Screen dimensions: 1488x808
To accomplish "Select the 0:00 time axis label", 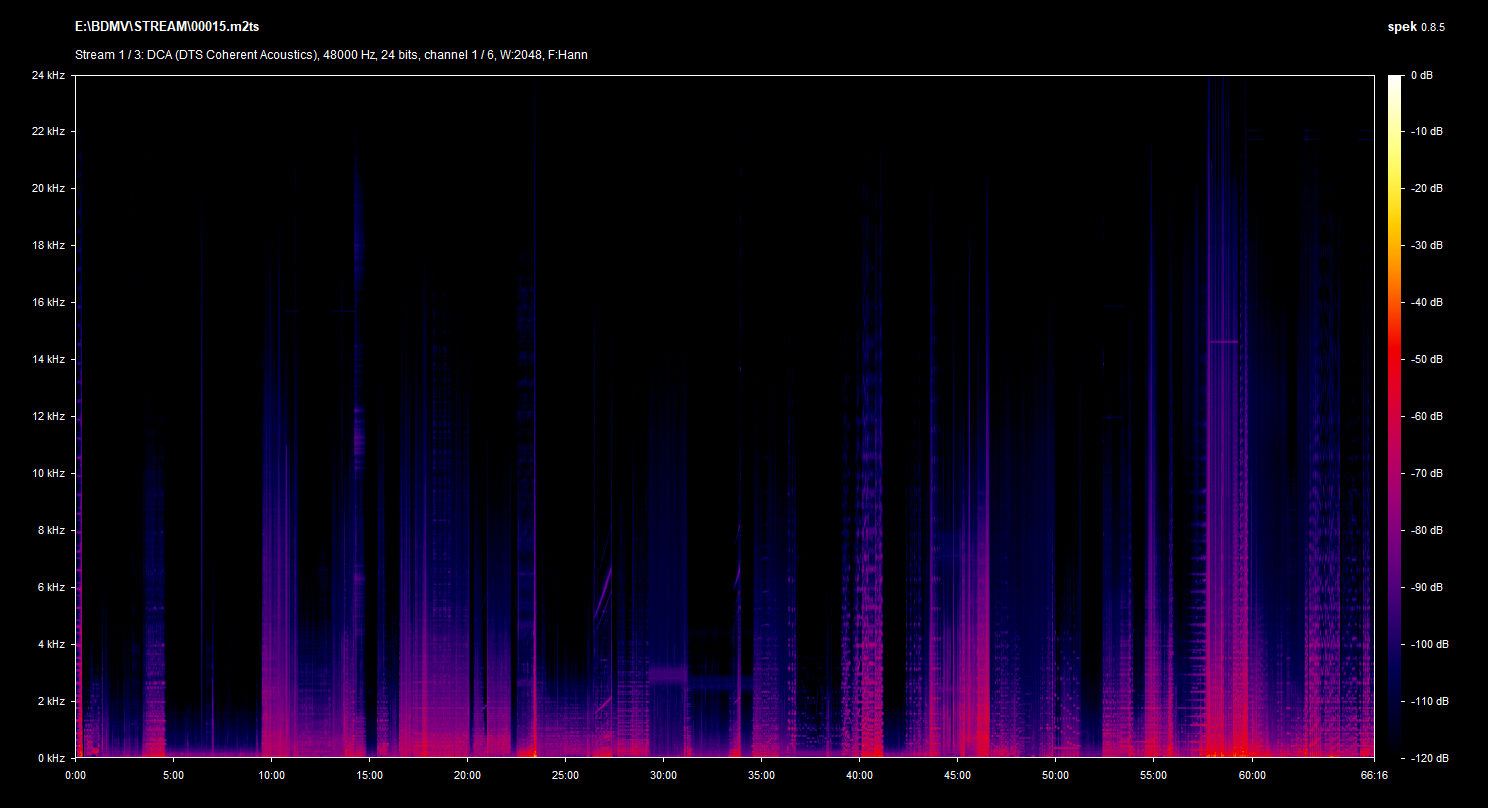I will coord(75,775).
